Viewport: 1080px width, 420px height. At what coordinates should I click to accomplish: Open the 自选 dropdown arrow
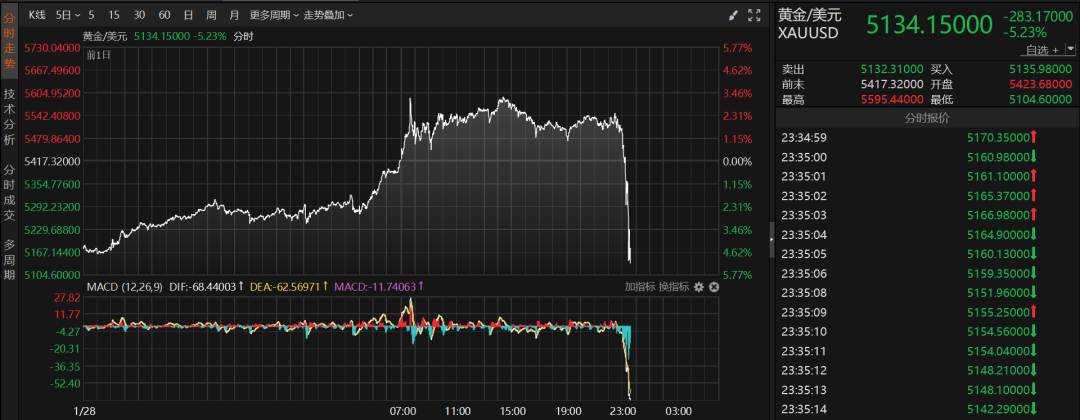pos(1070,49)
